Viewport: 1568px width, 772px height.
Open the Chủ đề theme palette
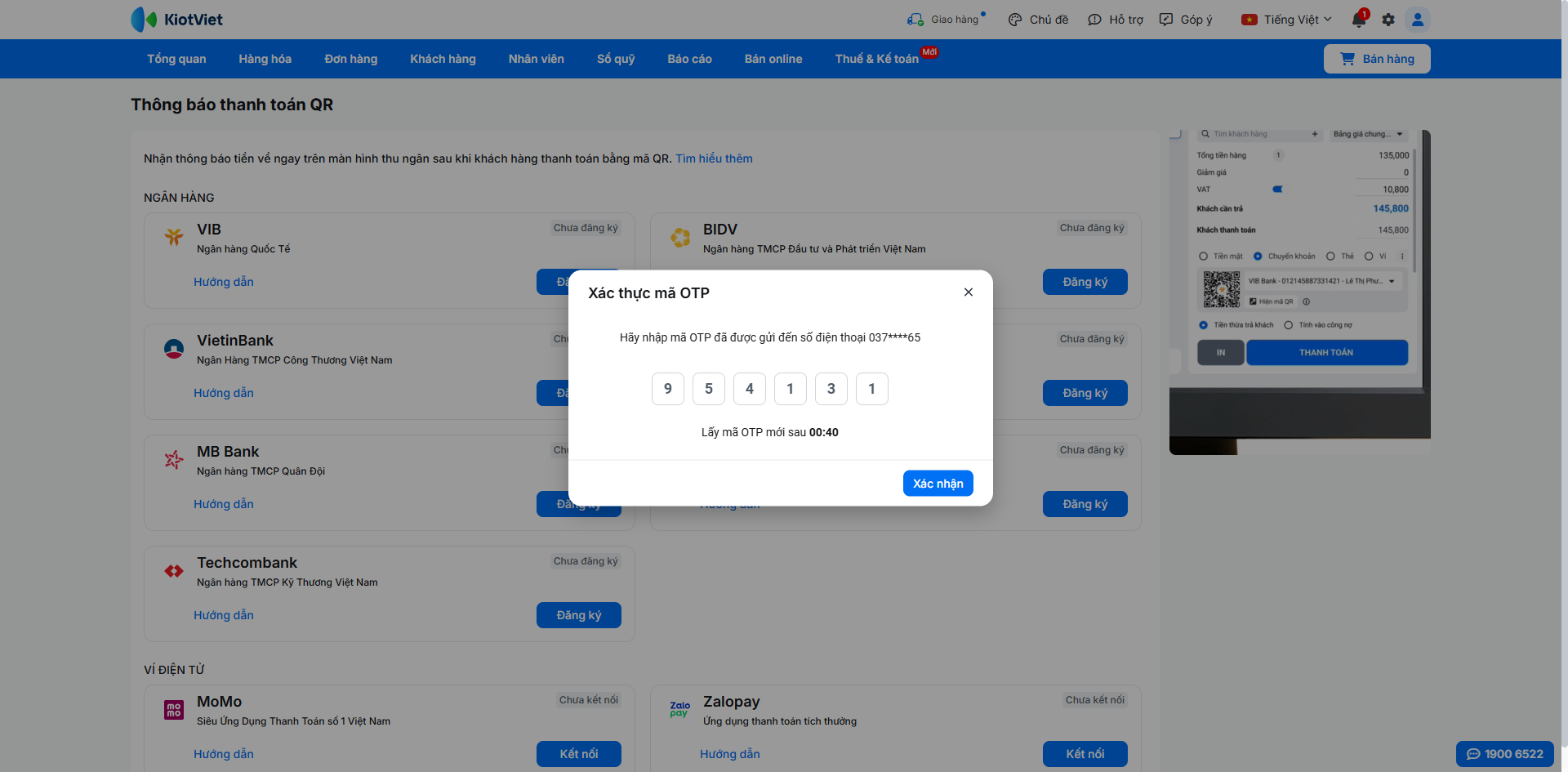pyautogui.click(x=1015, y=20)
